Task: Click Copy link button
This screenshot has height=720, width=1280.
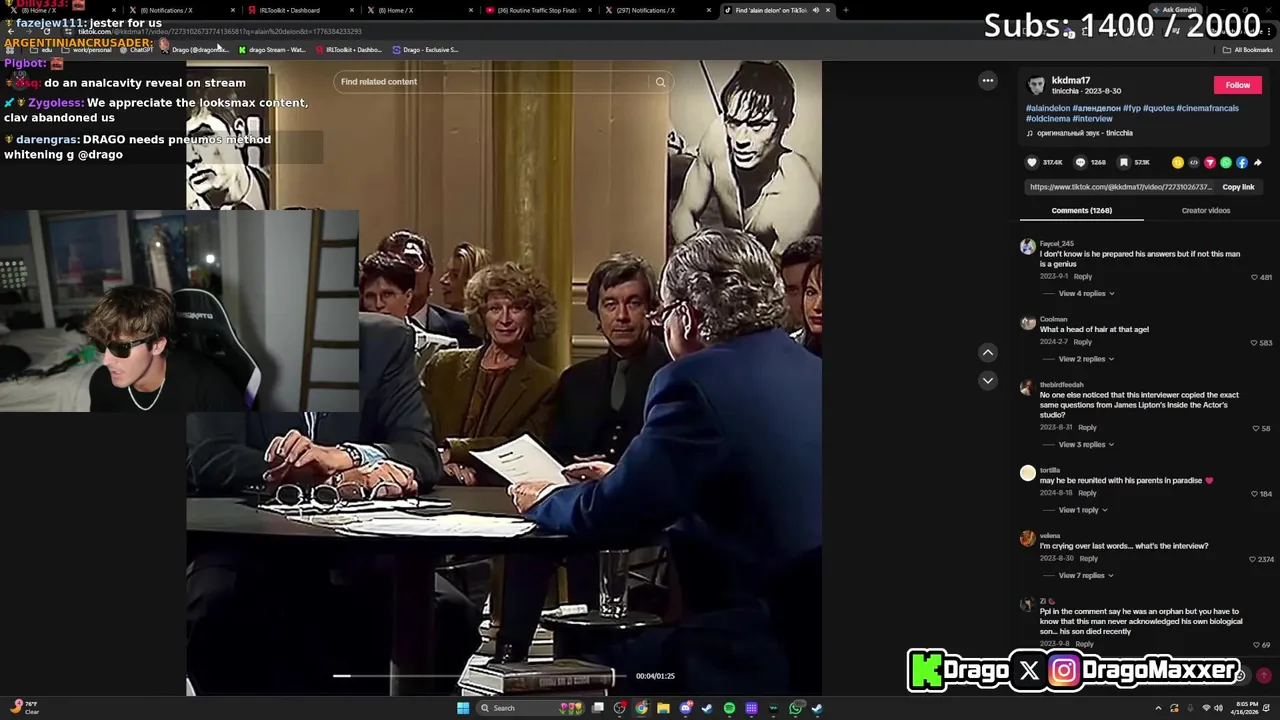Action: 1238,187
